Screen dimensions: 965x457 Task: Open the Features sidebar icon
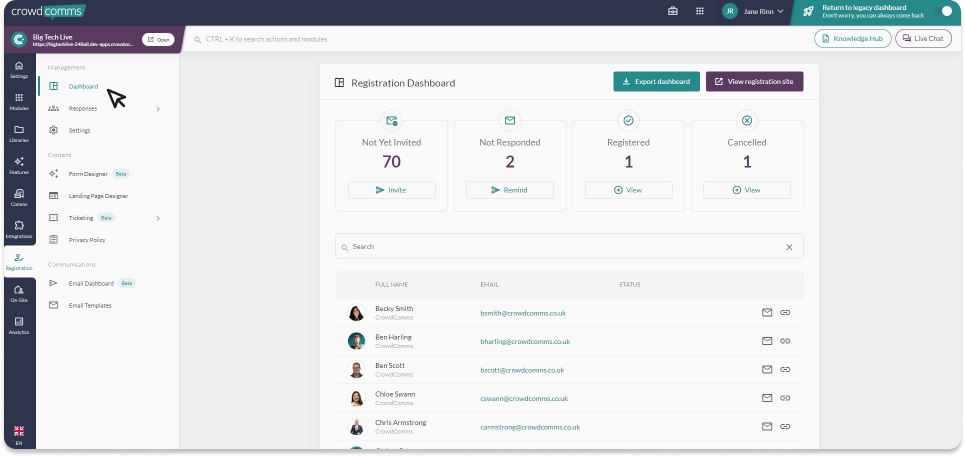[x=18, y=165]
